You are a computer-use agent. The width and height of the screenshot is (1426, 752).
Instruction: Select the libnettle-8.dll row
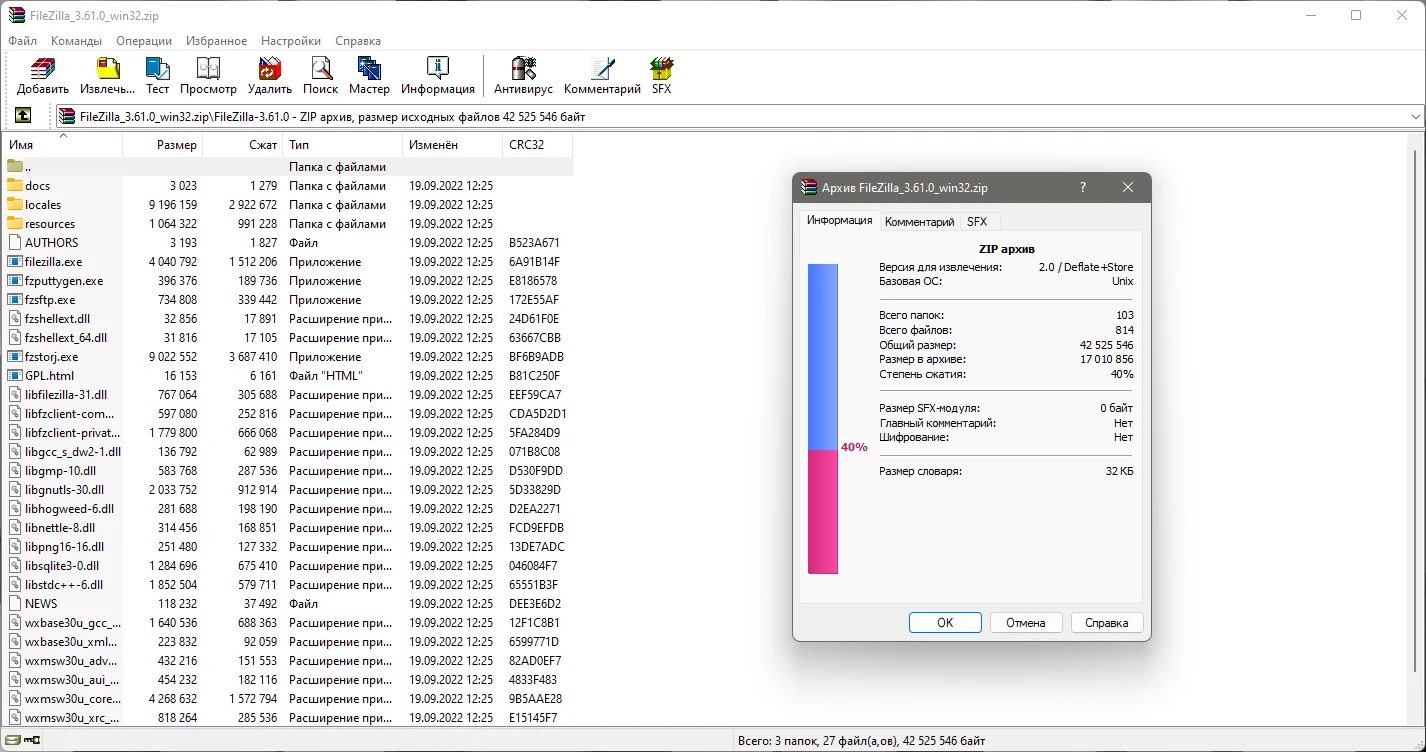coord(288,527)
